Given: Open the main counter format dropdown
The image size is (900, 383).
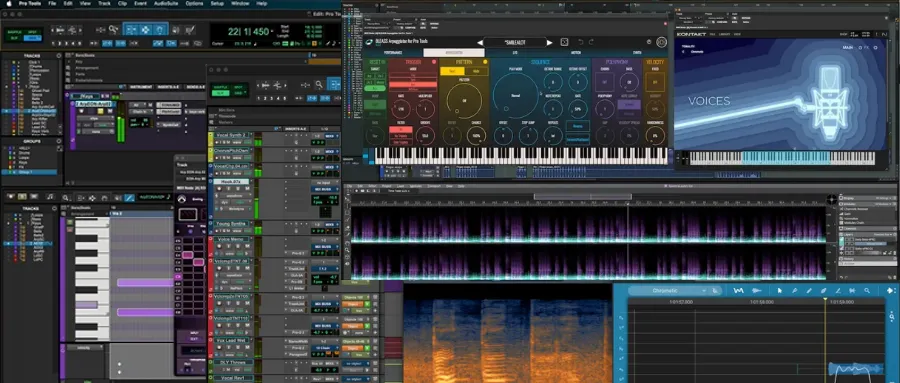Looking at the screenshot, I should coord(272,31).
